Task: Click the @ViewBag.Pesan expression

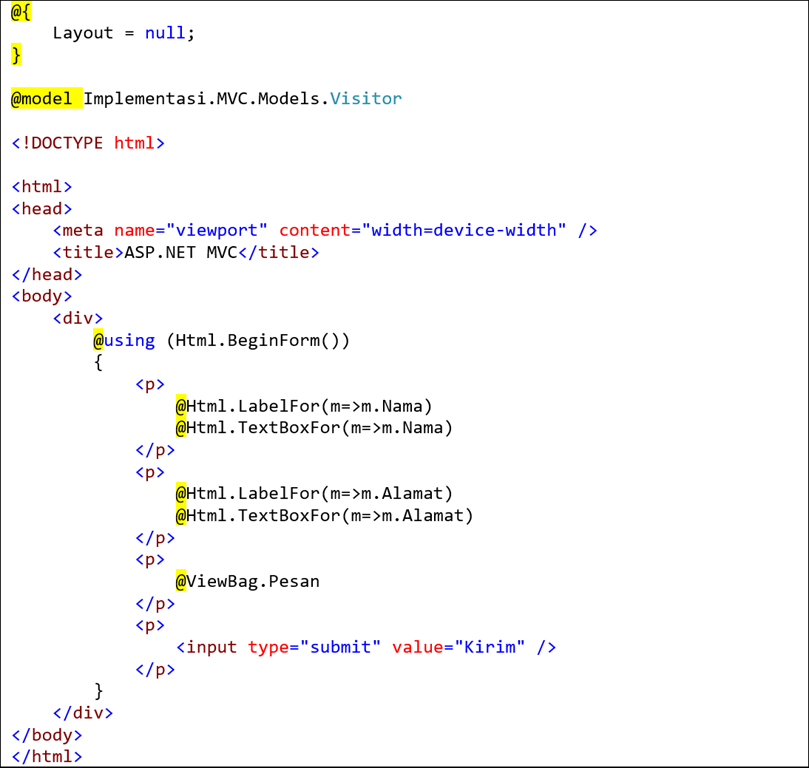Action: point(247,581)
